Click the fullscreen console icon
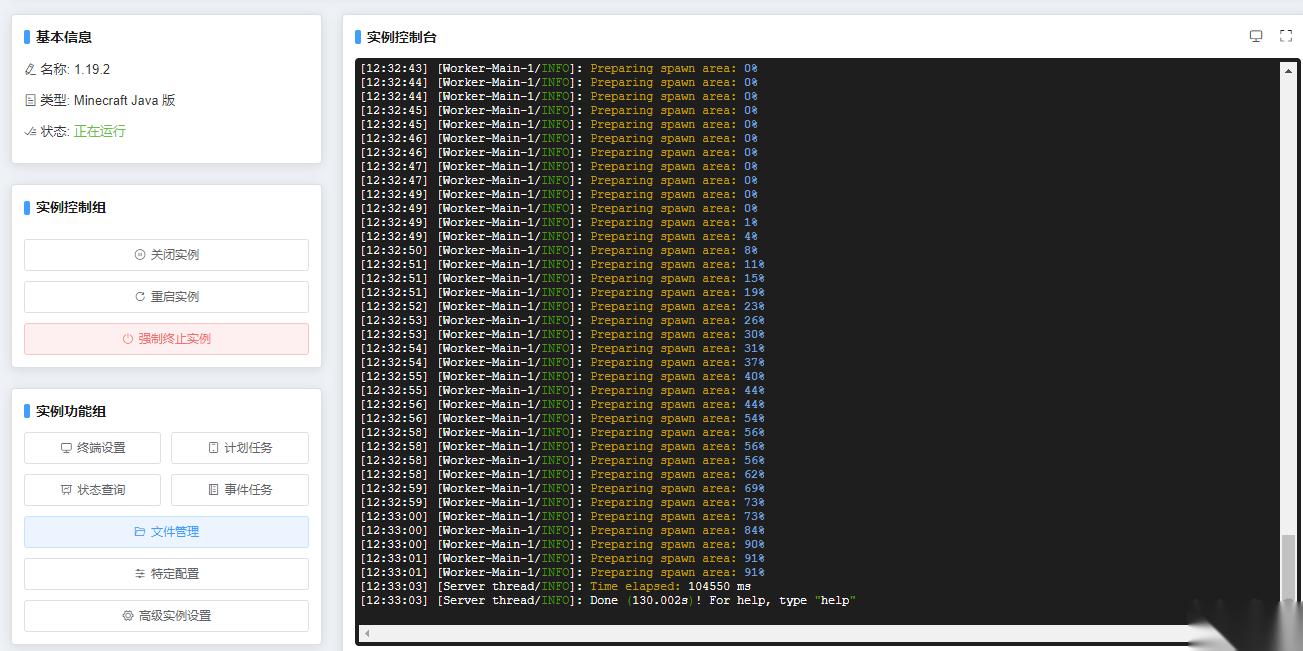Image resolution: width=1303 pixels, height=651 pixels. pyautogui.click(x=1286, y=36)
